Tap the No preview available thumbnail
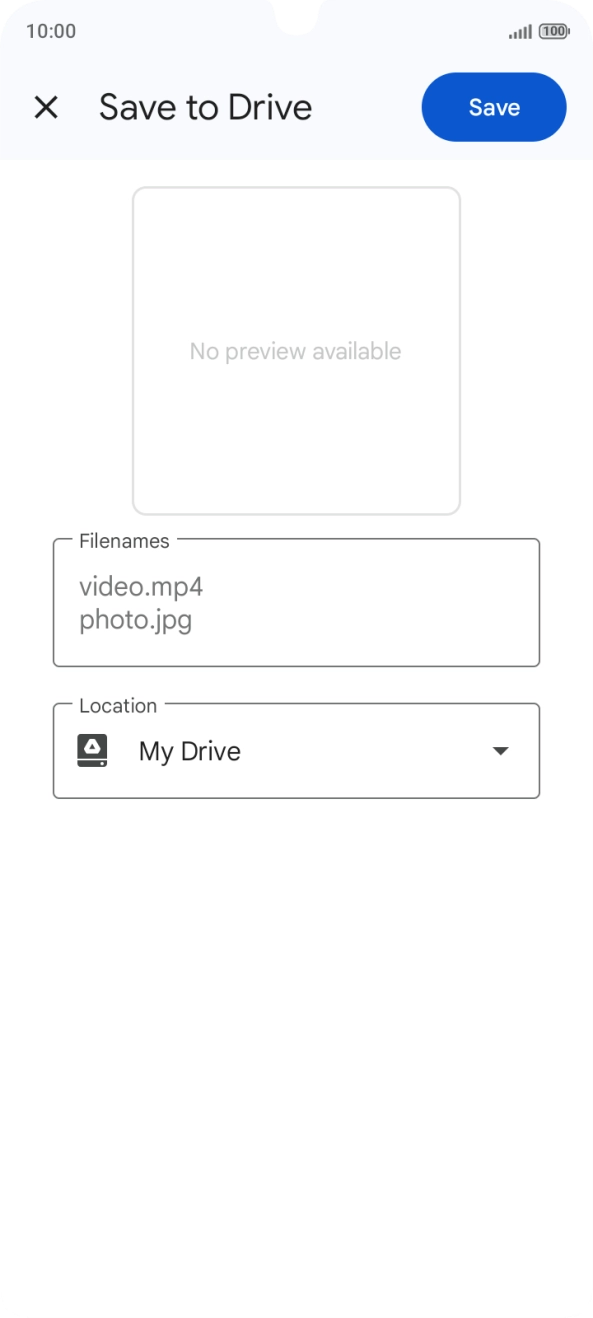 (296, 351)
